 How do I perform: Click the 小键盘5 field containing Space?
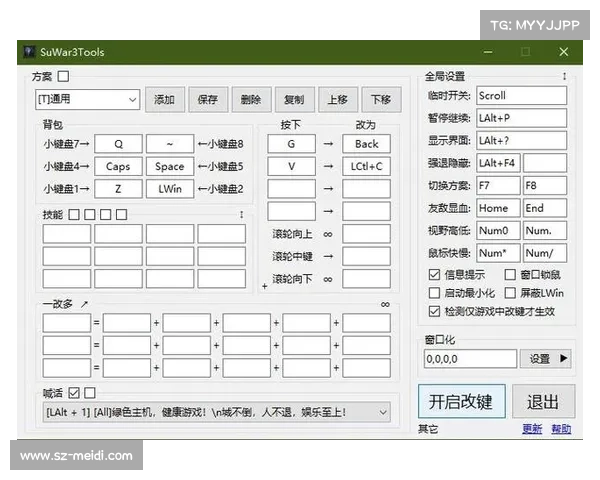click(x=170, y=167)
